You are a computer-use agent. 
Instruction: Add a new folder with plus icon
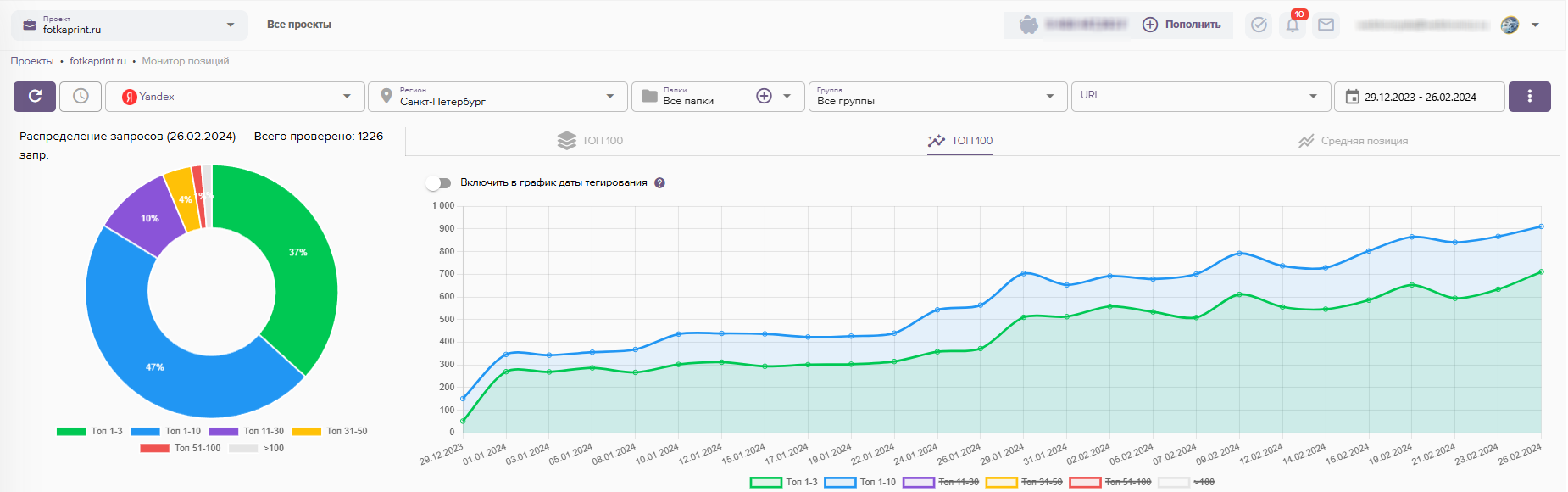[x=764, y=97]
